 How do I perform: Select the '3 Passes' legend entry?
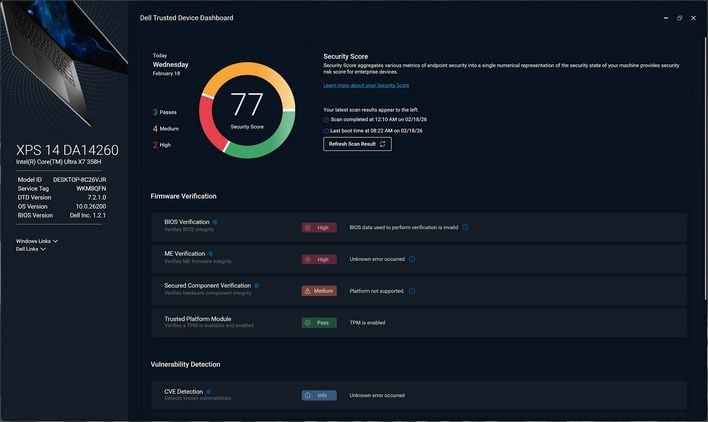[165, 112]
